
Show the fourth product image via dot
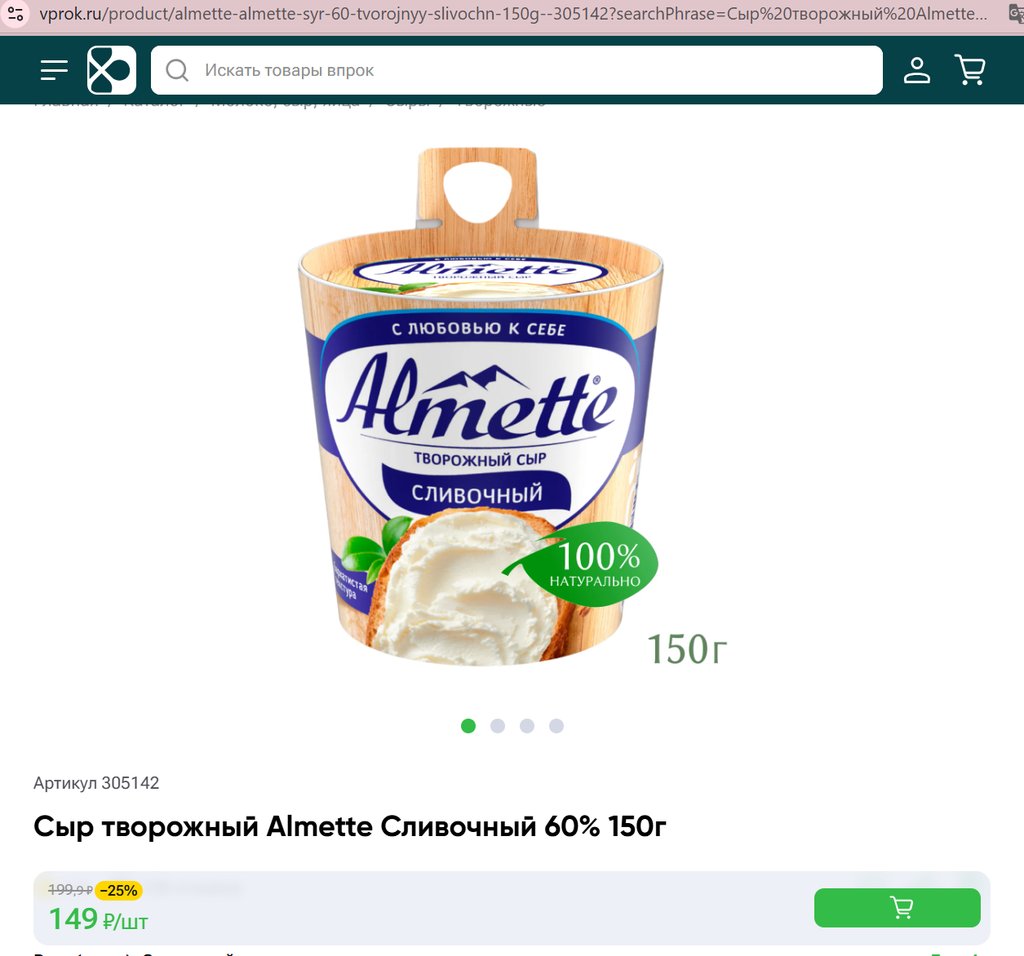556,726
